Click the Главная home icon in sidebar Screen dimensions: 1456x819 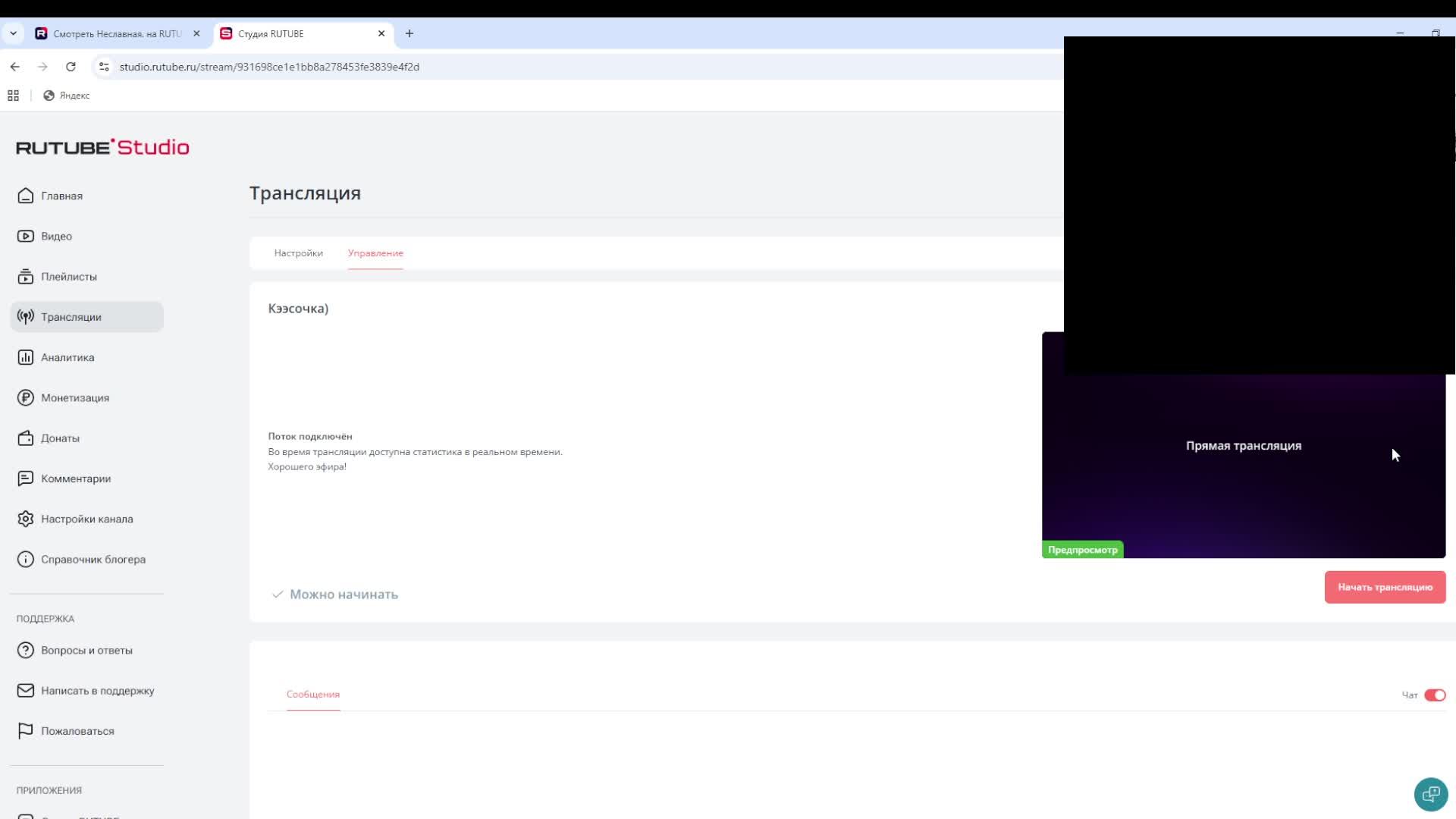coord(26,196)
